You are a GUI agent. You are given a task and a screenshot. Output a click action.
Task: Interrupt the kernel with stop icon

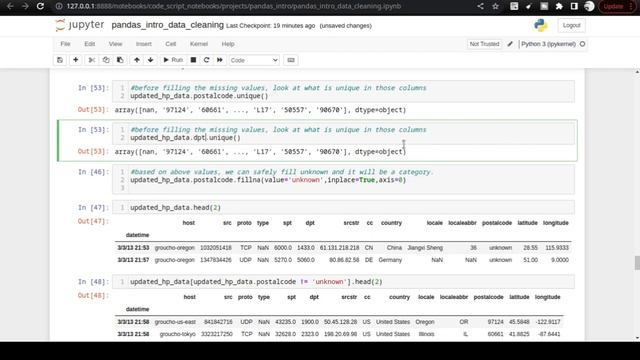(193, 60)
